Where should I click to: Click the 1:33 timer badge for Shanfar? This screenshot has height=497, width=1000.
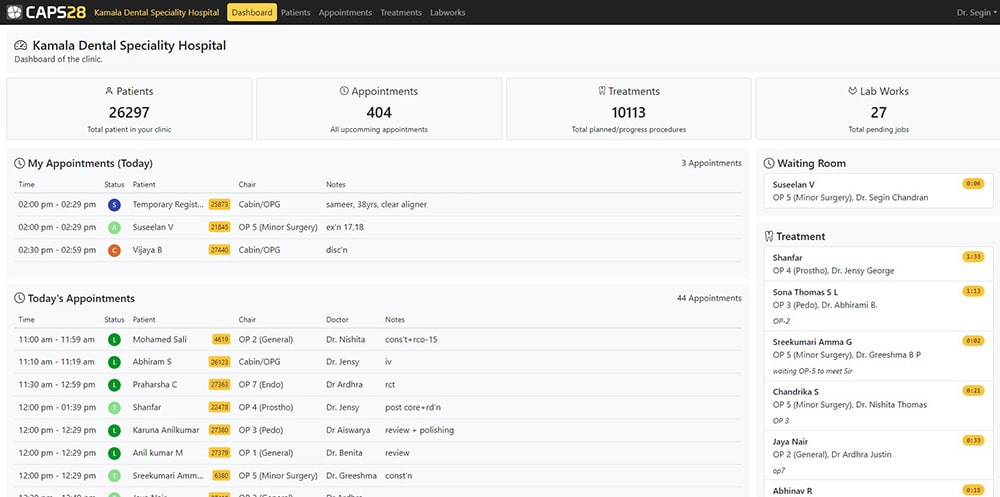point(972,257)
